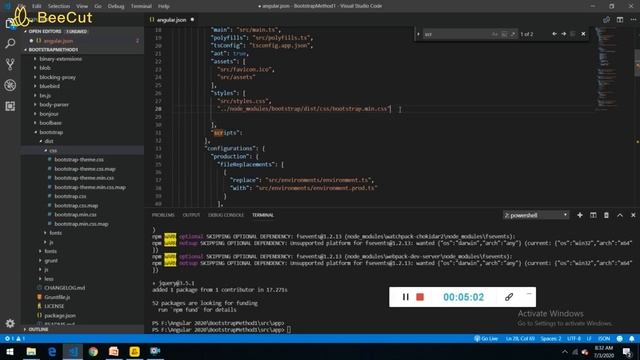
Task: Collapse the BOOTSTRAPMETHOD1 folder section
Action: pos(53,50)
